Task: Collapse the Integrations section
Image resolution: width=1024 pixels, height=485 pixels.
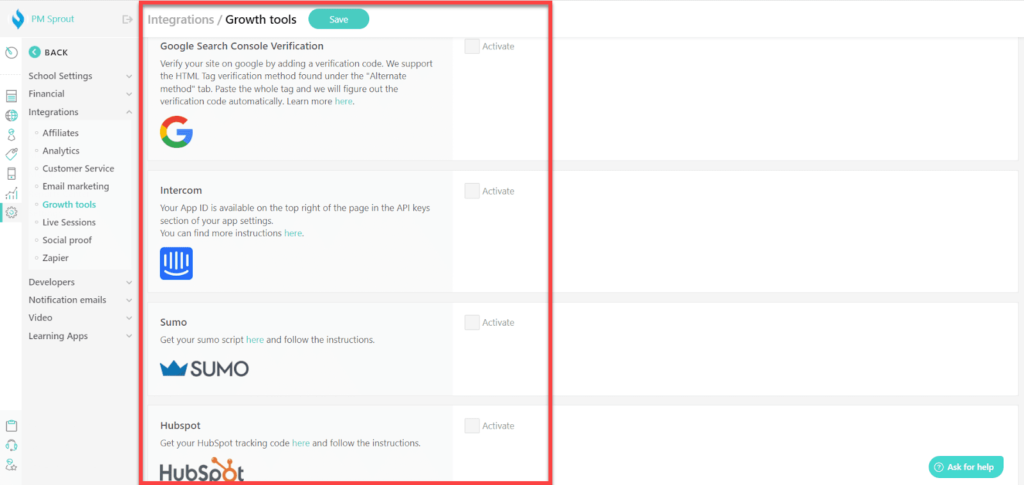Action: click(x=80, y=112)
